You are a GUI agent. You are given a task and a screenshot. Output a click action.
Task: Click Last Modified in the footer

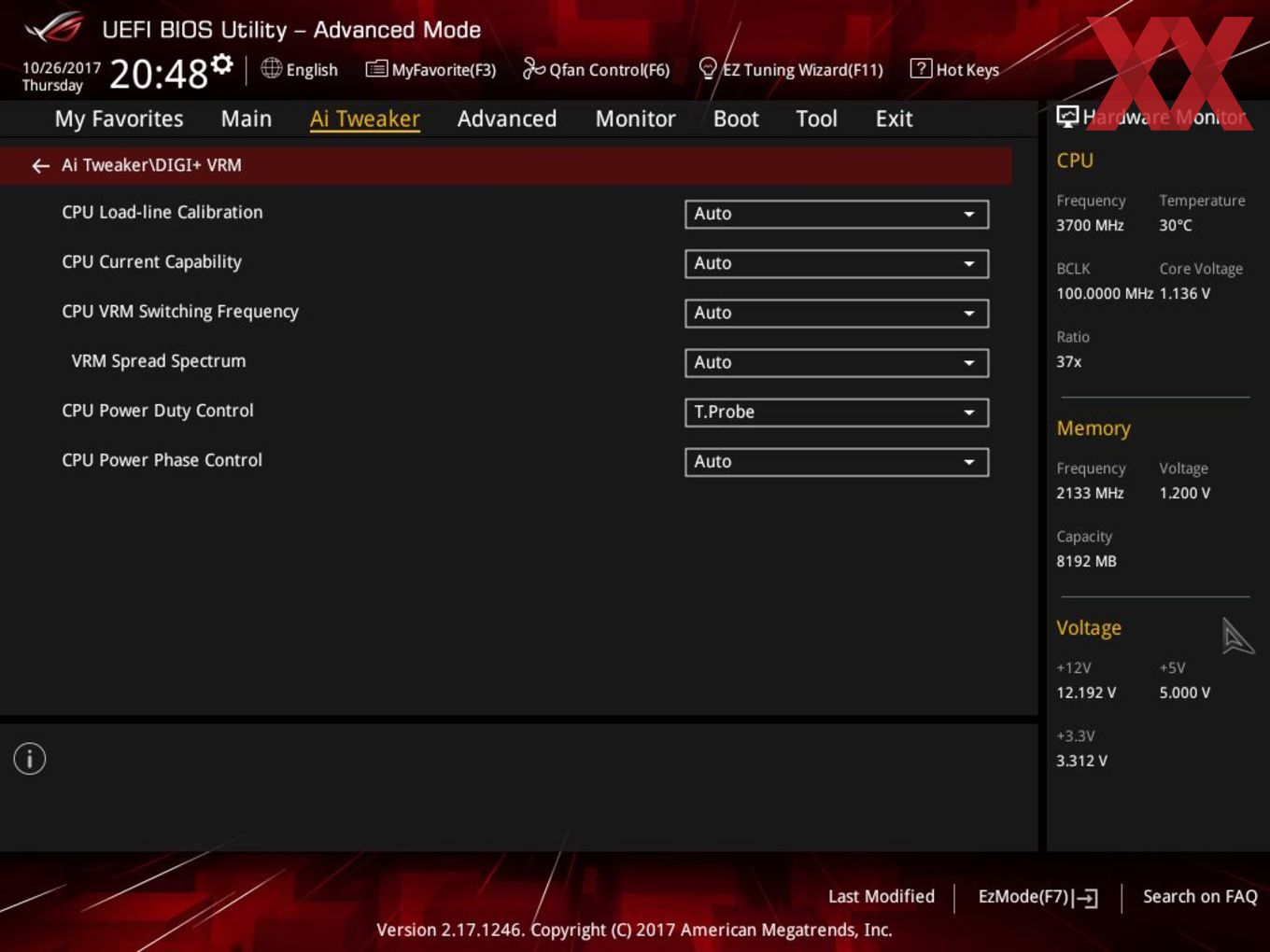pos(882,896)
